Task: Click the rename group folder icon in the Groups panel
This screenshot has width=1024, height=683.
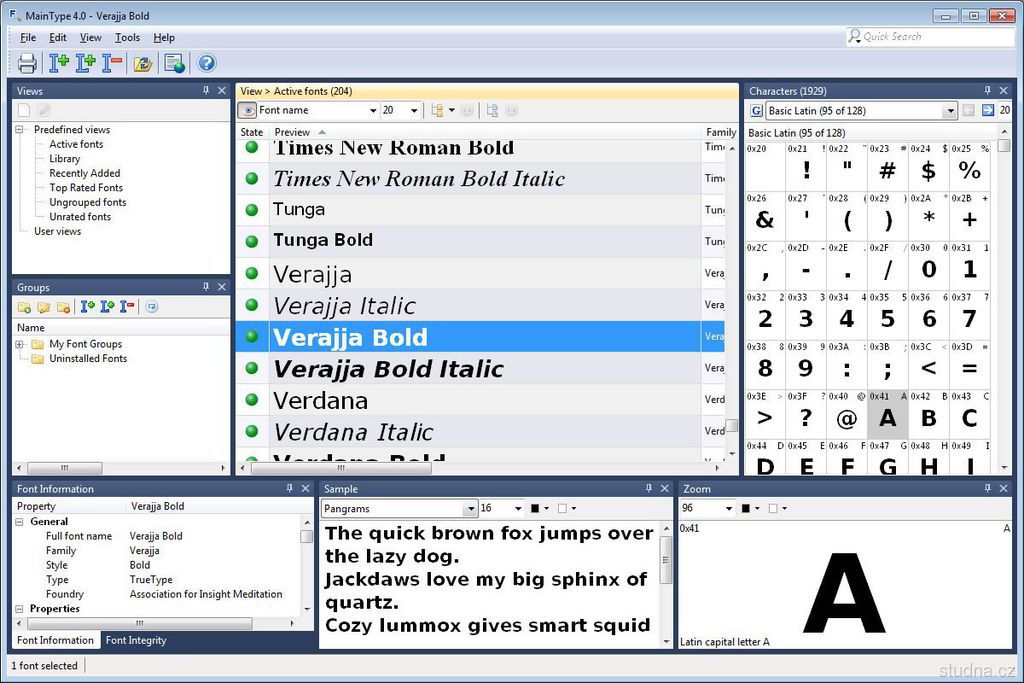Action: [44, 307]
